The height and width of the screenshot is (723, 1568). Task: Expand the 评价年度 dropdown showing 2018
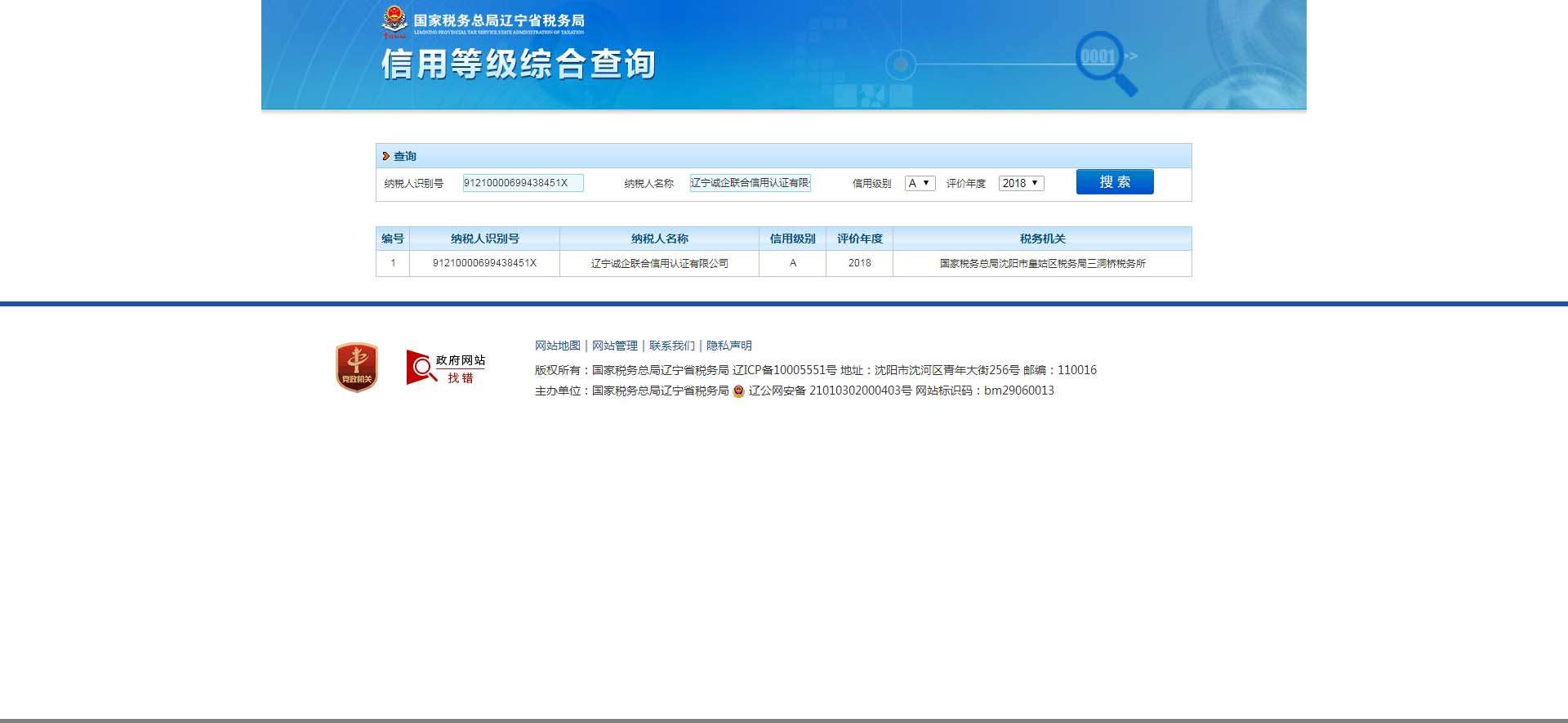click(x=1021, y=183)
